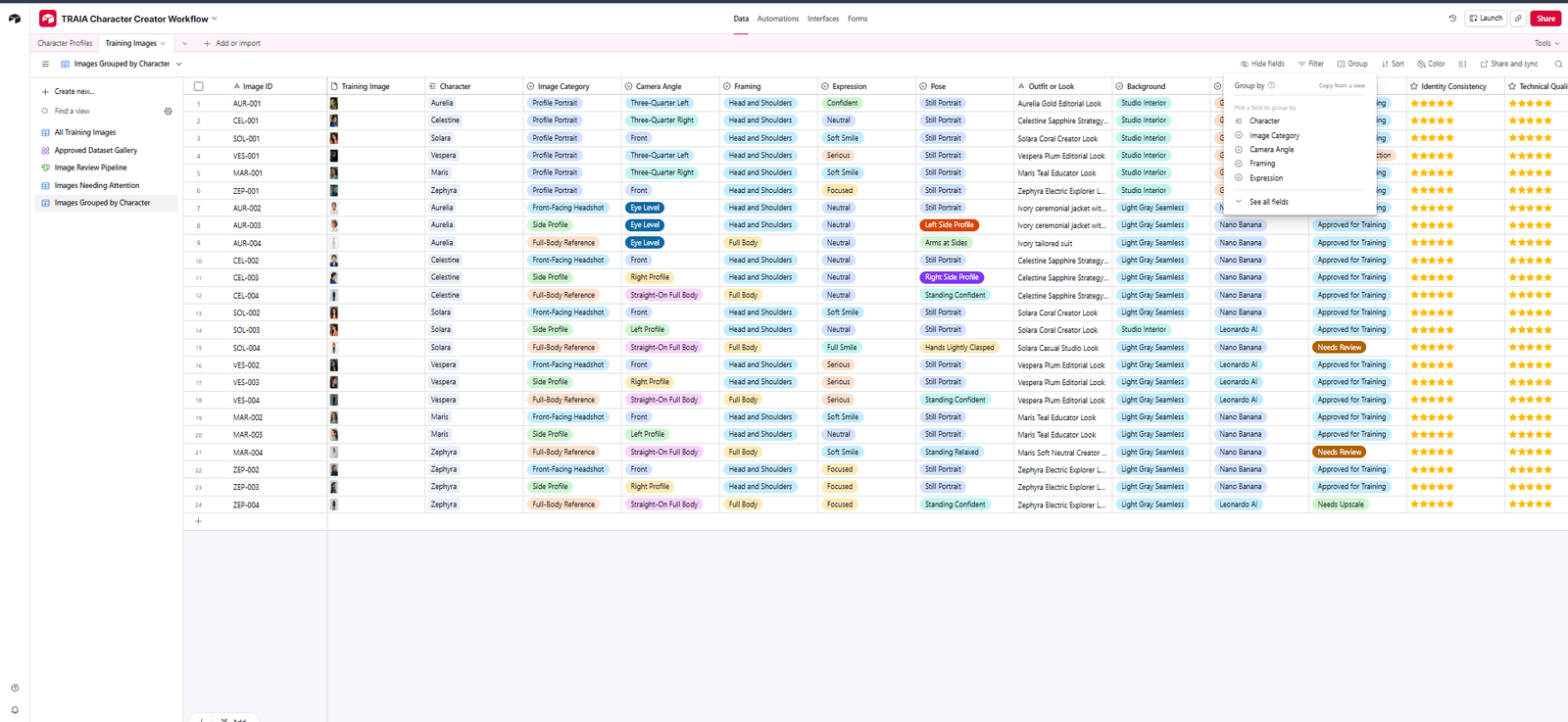The height and width of the screenshot is (722, 1568).
Task: Click the Group by help info icon
Action: 1271,85
